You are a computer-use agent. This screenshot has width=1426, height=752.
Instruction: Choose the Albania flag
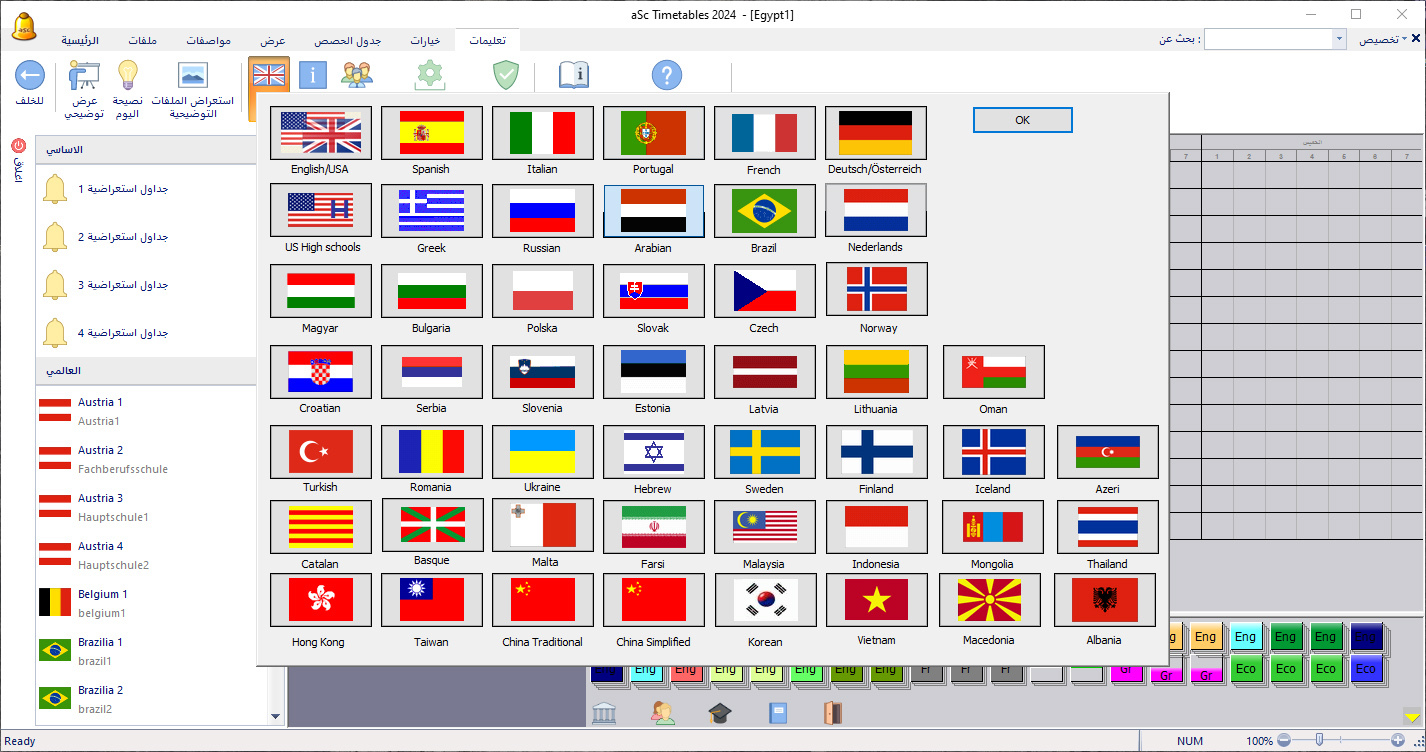1105,600
